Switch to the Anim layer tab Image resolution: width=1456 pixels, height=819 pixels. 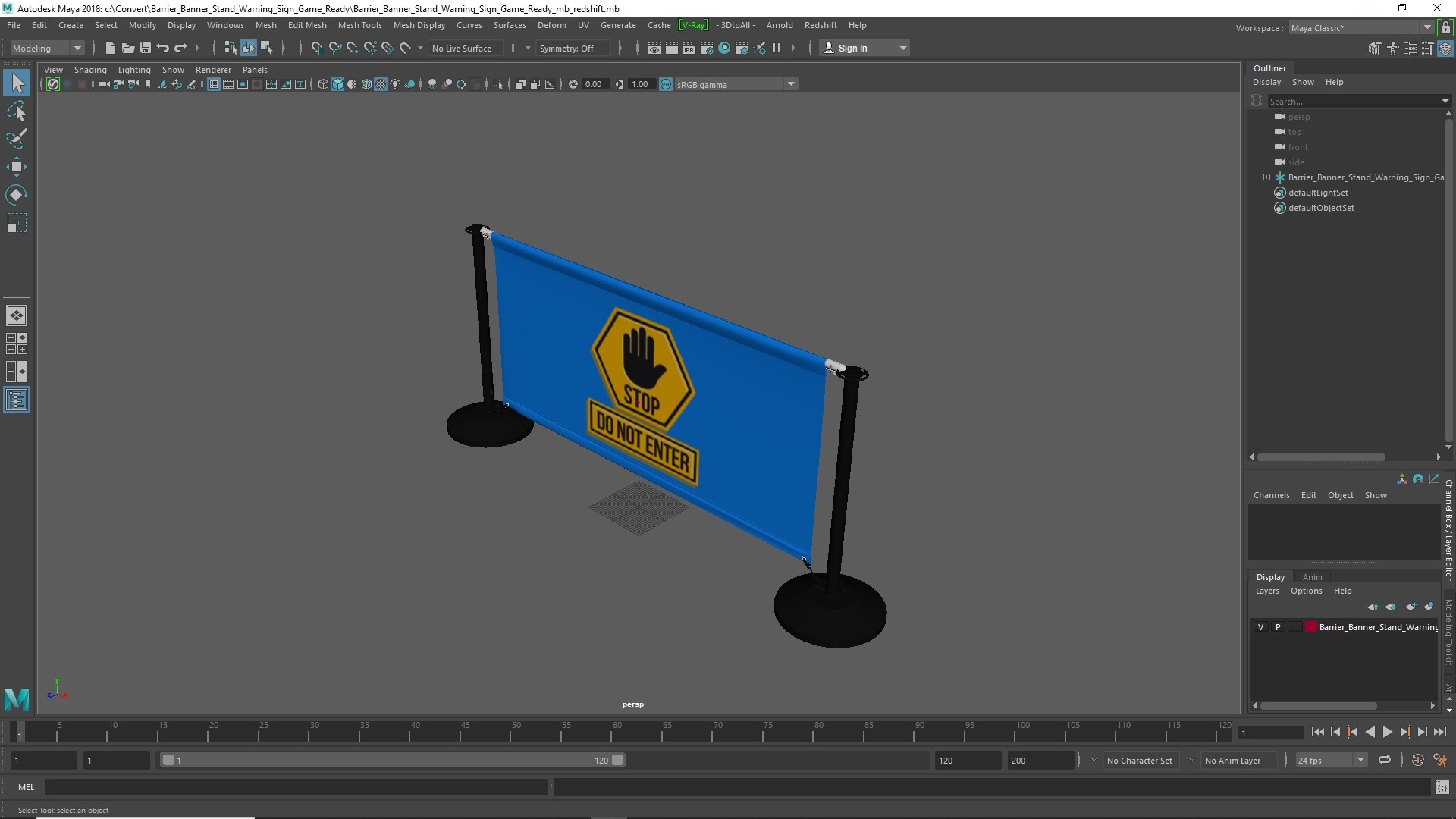pos(1312,577)
